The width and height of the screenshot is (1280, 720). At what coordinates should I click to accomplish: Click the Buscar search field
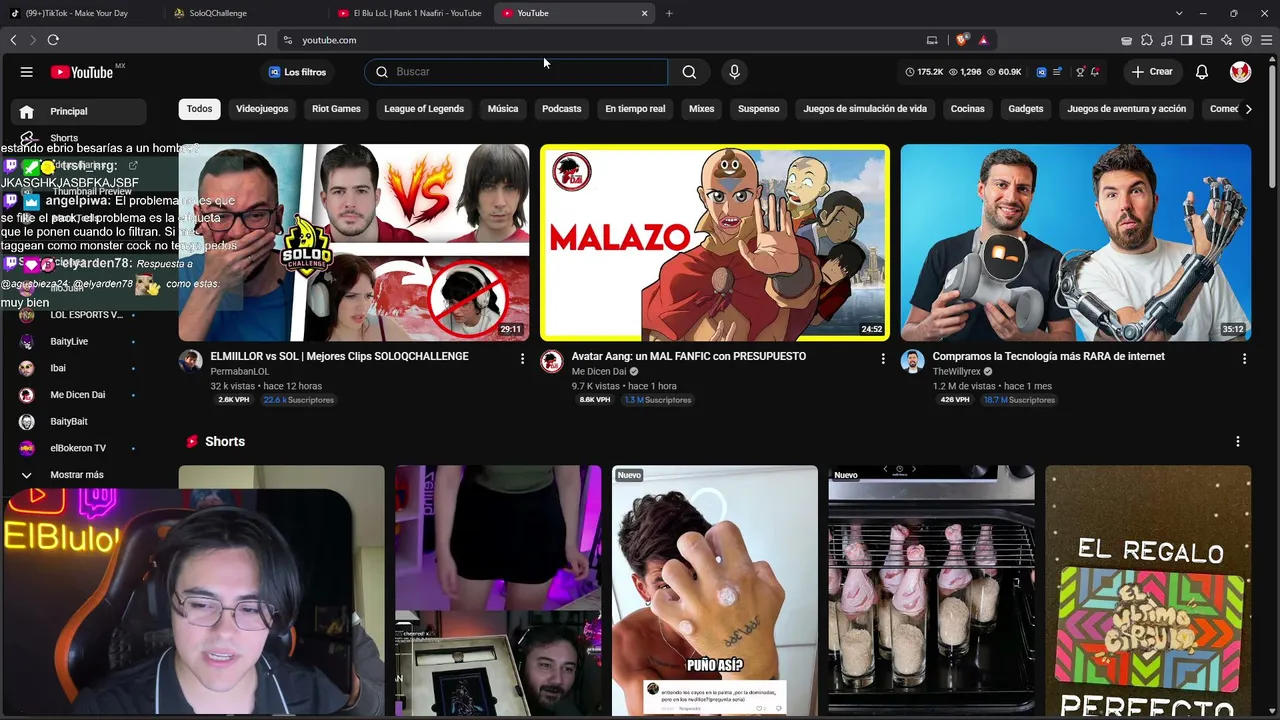[516, 72]
